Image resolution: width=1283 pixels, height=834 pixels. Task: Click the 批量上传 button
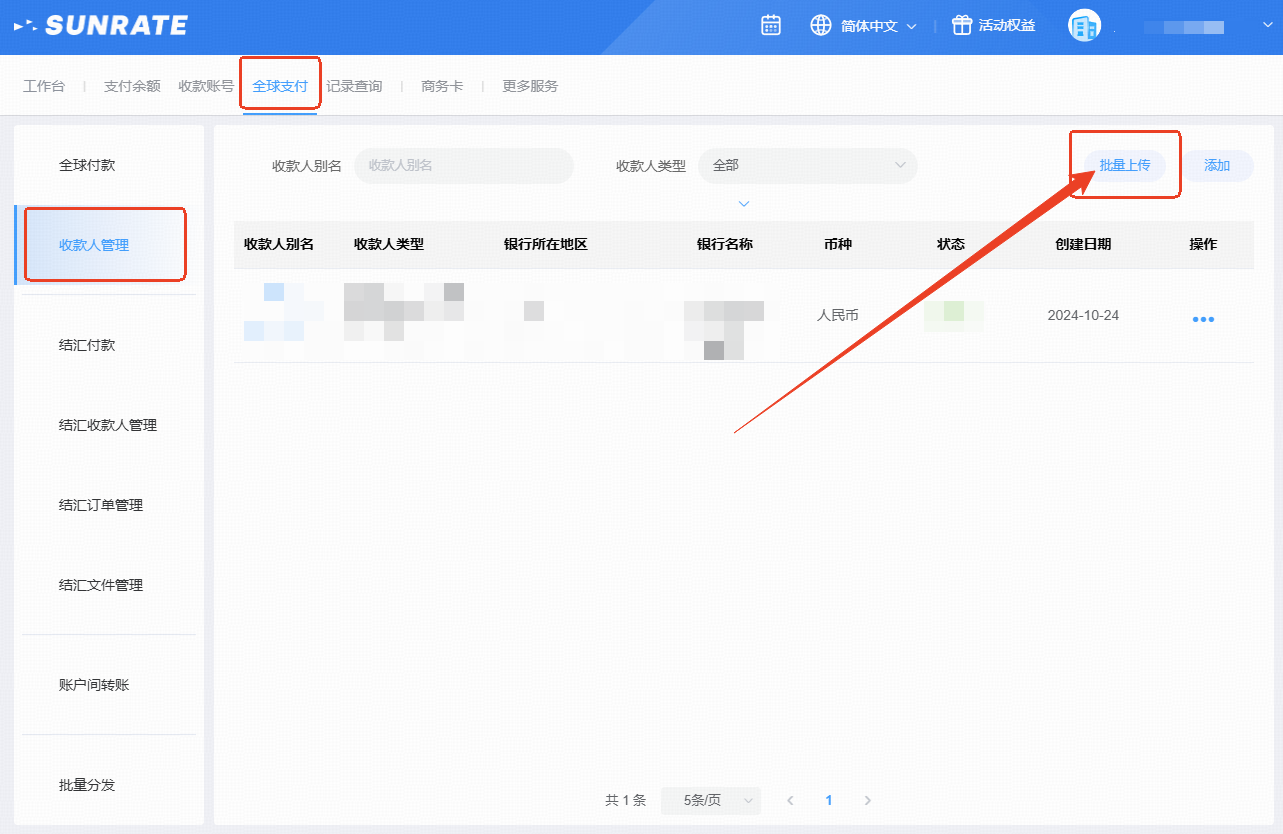tap(1124, 166)
